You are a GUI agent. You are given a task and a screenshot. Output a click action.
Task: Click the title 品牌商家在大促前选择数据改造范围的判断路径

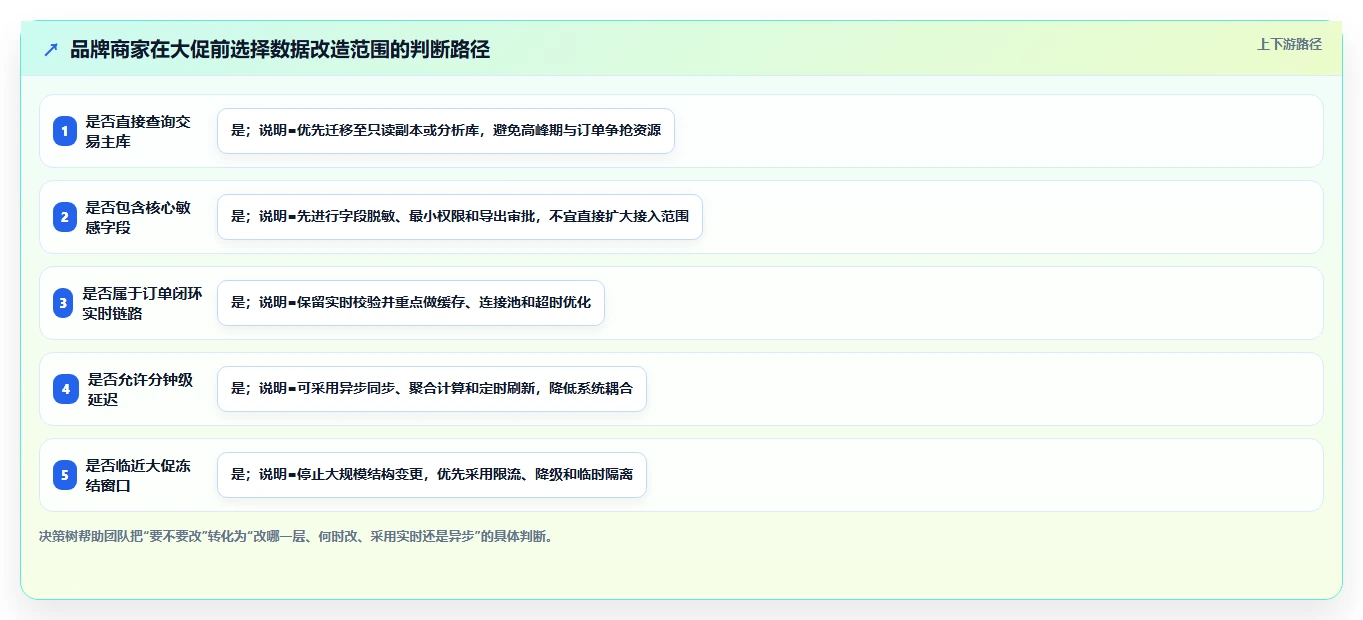tap(280, 50)
